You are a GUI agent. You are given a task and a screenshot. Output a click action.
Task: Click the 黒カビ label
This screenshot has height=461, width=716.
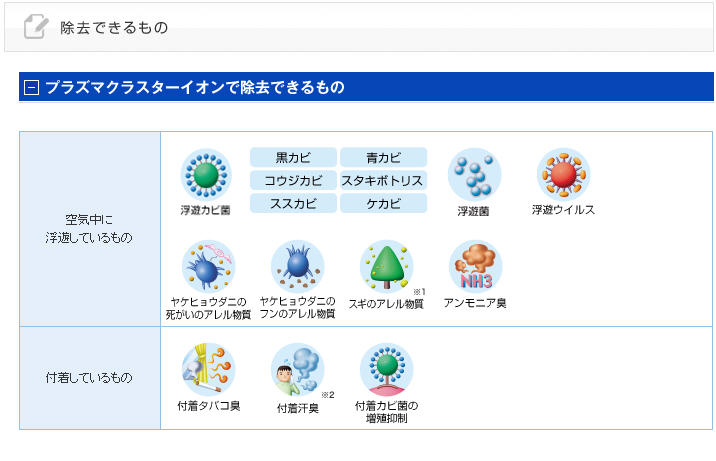point(293,157)
